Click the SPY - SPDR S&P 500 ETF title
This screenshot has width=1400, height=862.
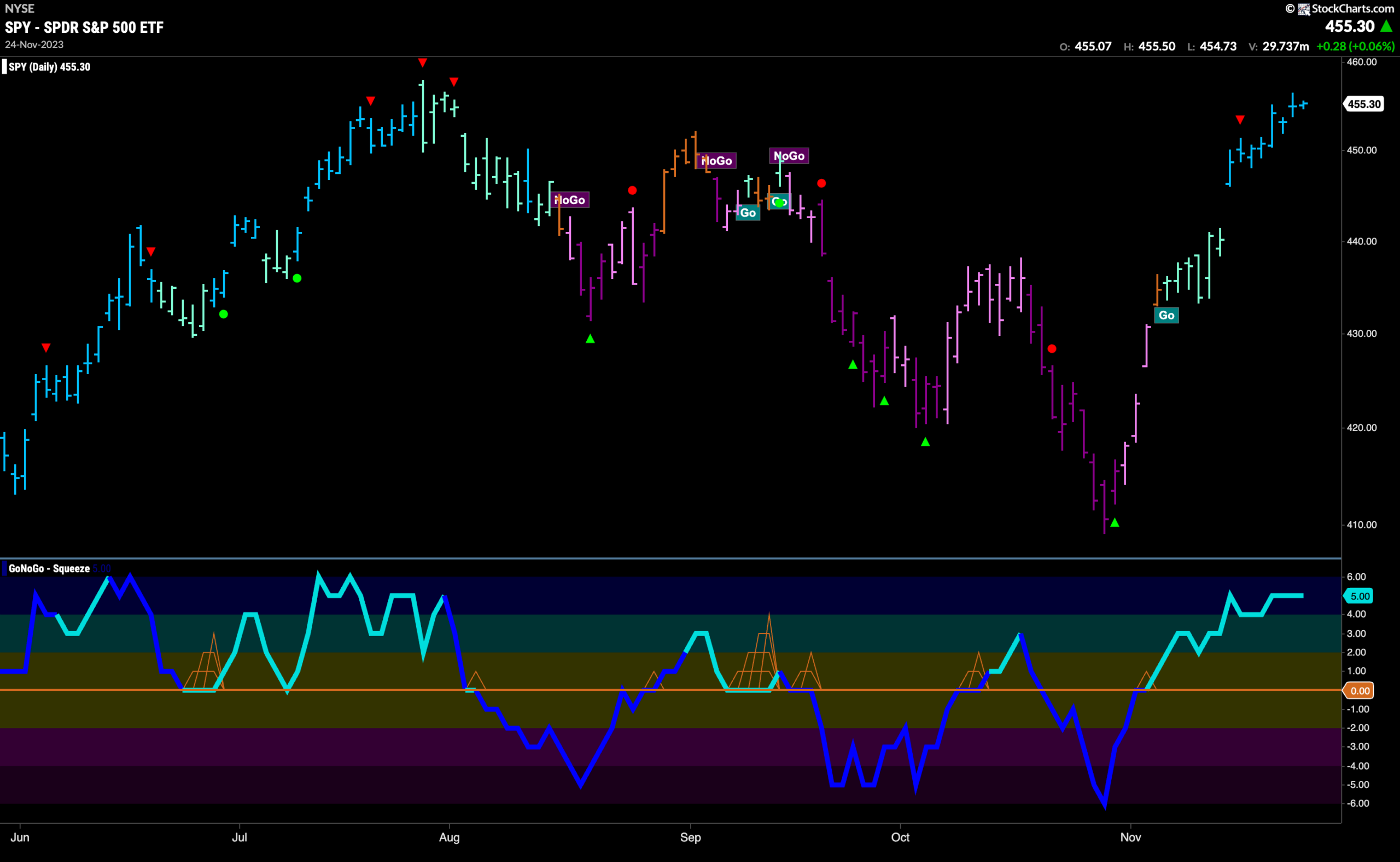click(84, 27)
